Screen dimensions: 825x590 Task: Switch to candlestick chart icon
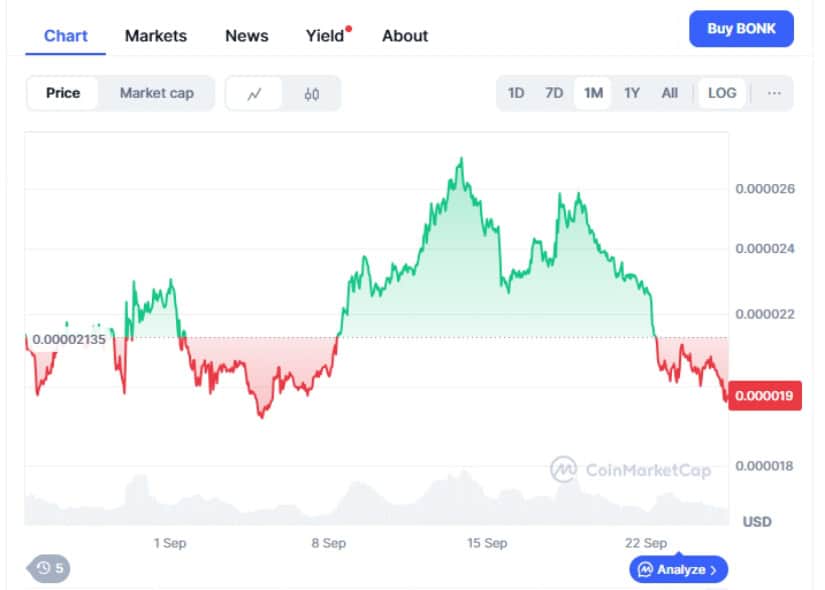pyautogui.click(x=312, y=93)
